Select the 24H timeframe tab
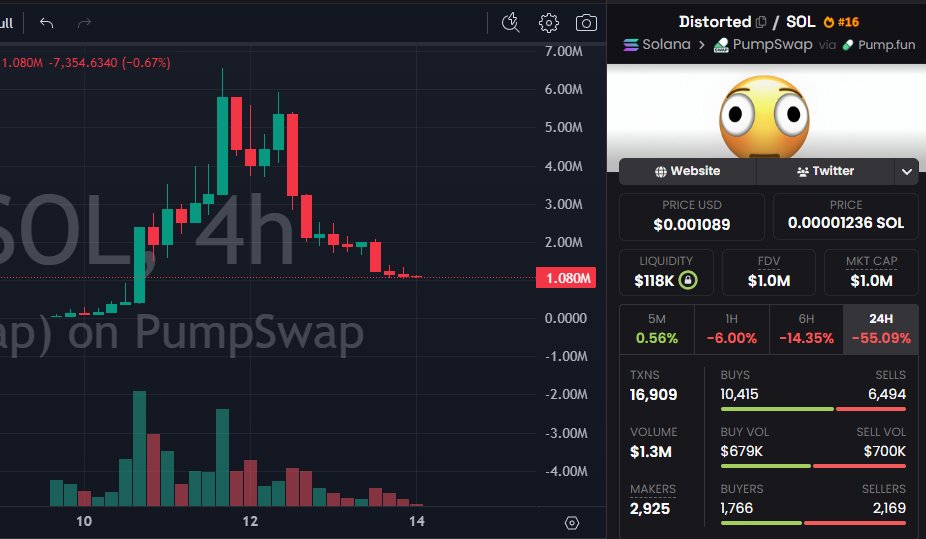926x539 pixels. point(881,329)
